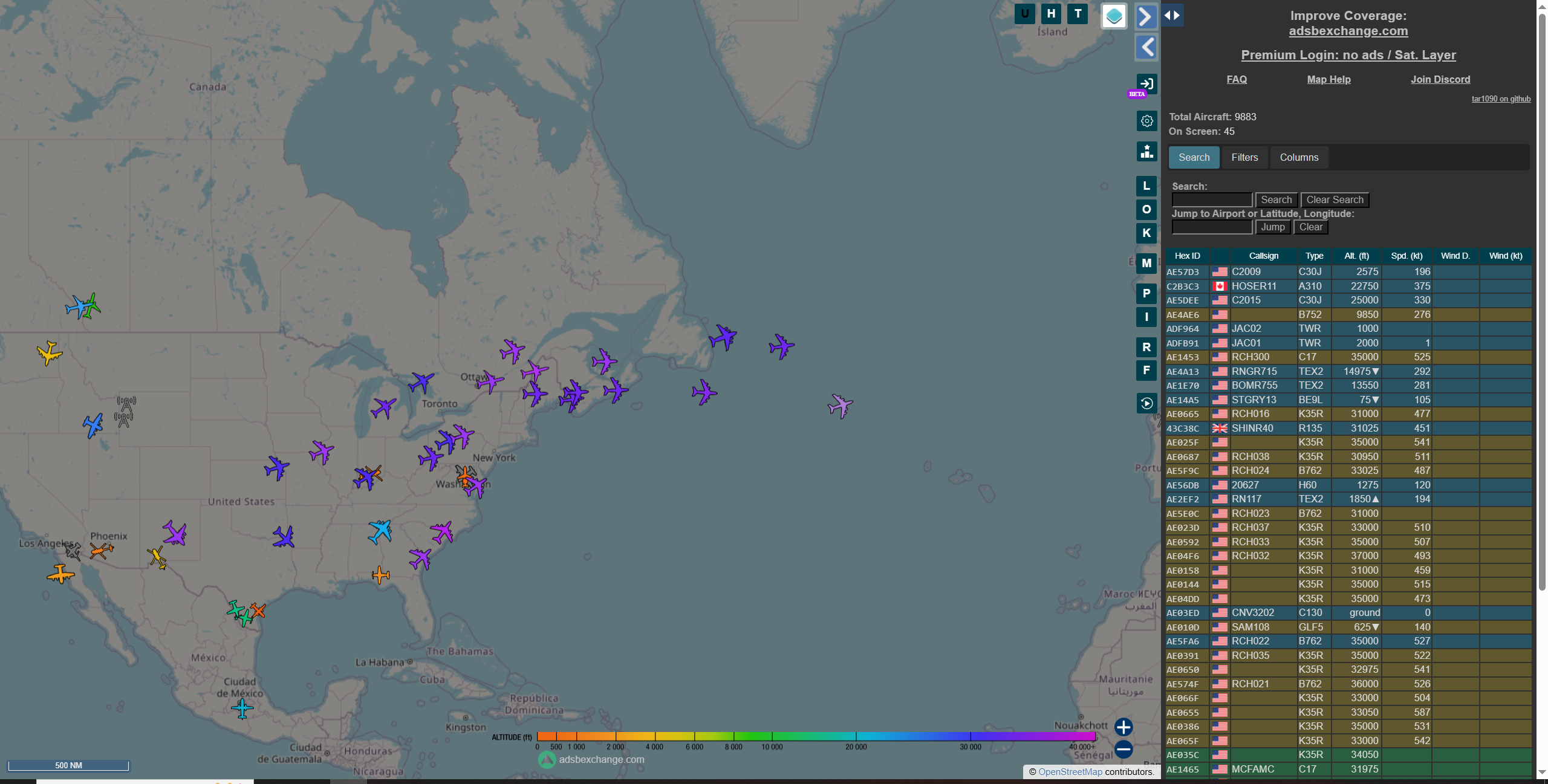Toggle sidebar width with double-arrow button

point(1172,15)
